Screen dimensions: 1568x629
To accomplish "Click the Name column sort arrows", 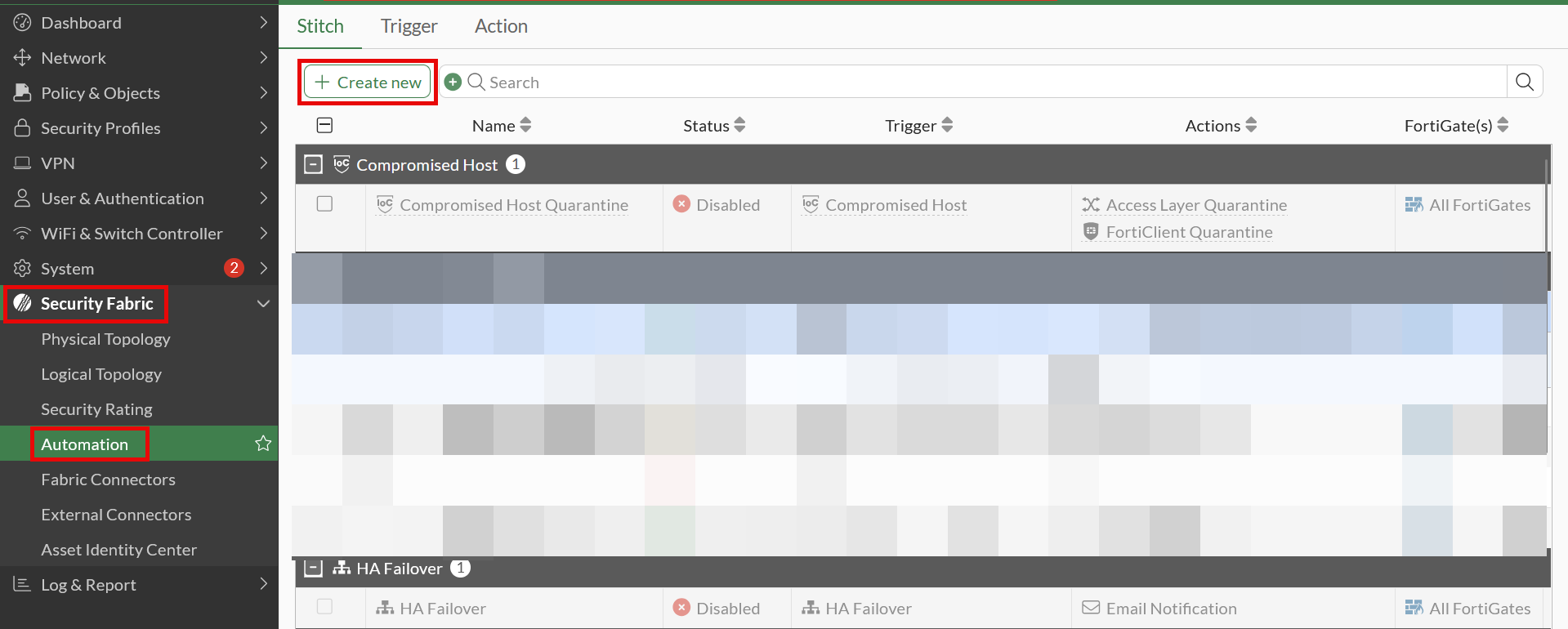I will point(525,125).
